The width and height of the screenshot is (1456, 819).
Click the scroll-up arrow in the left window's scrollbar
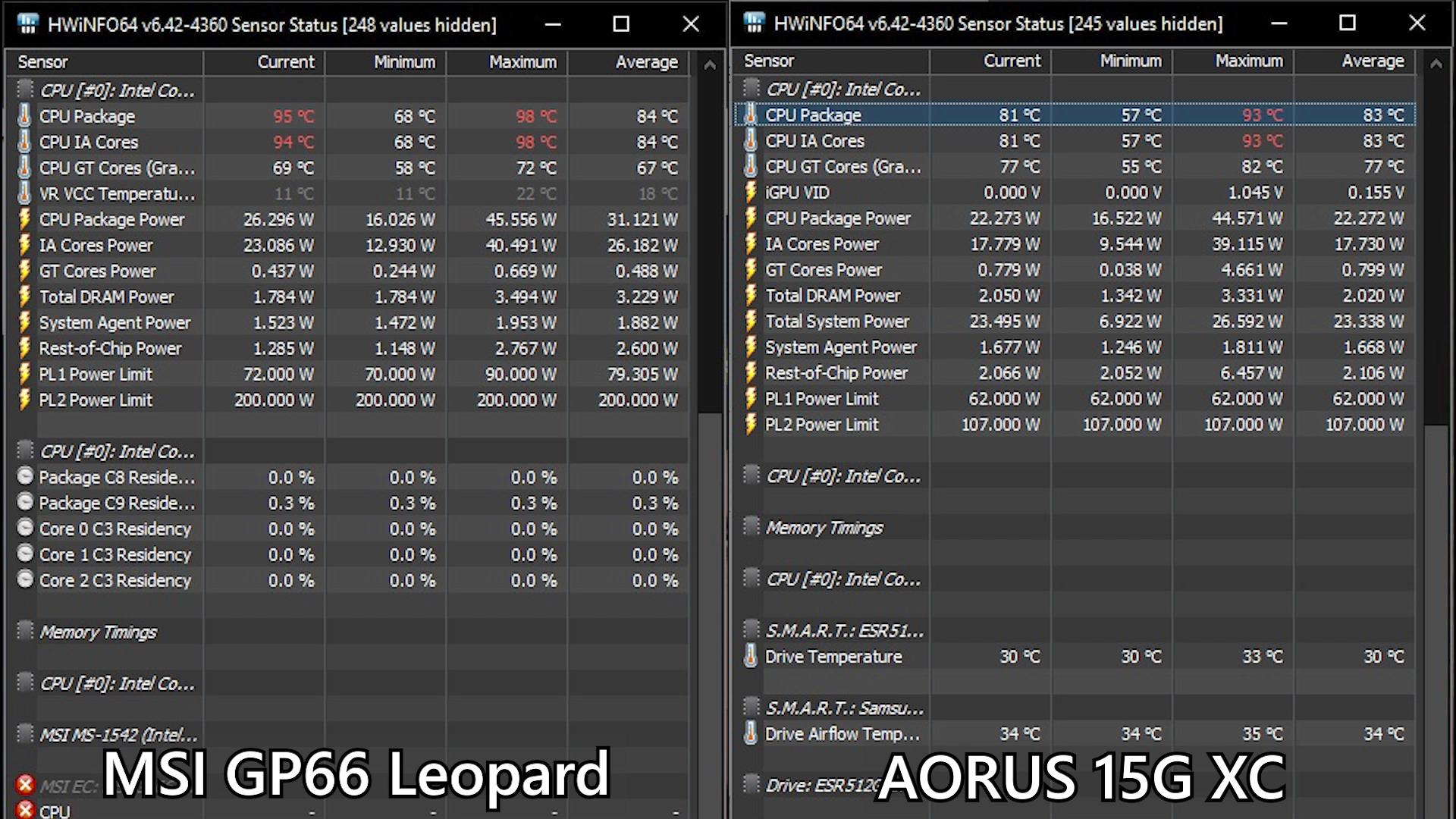pos(710,65)
